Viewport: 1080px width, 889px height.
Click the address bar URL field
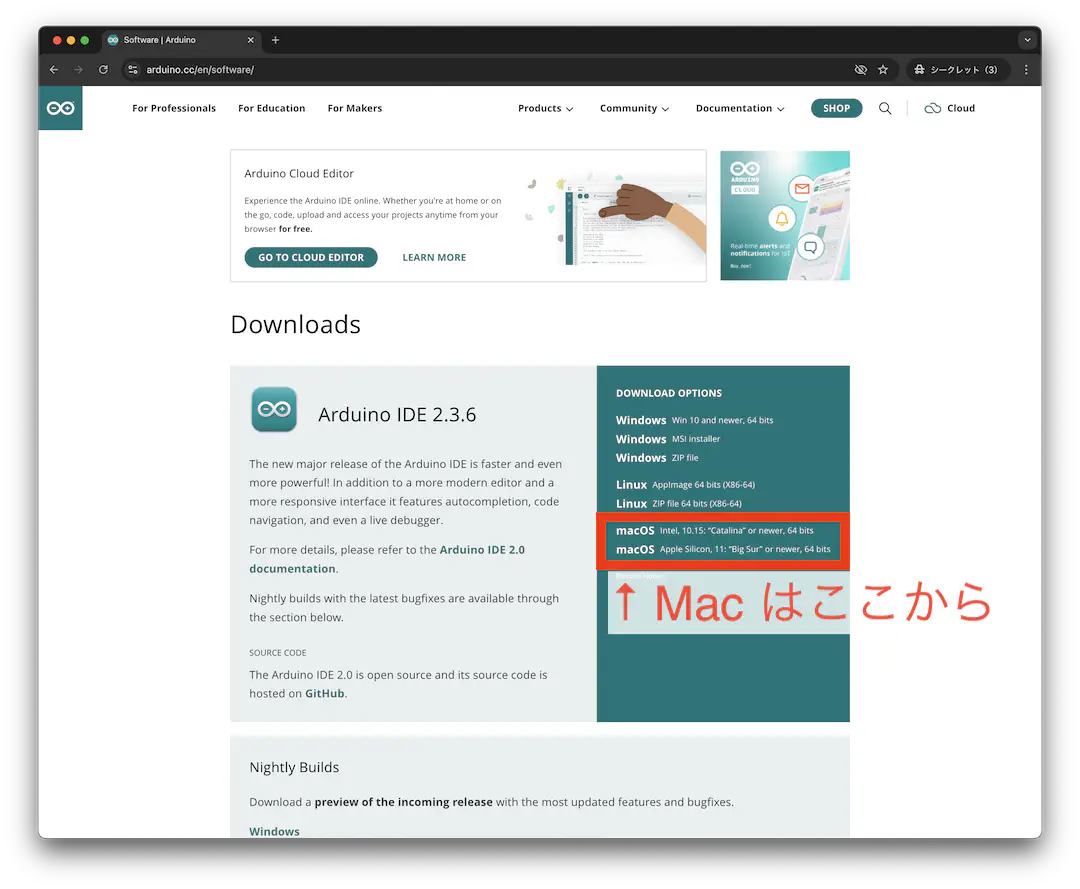[x=482, y=70]
